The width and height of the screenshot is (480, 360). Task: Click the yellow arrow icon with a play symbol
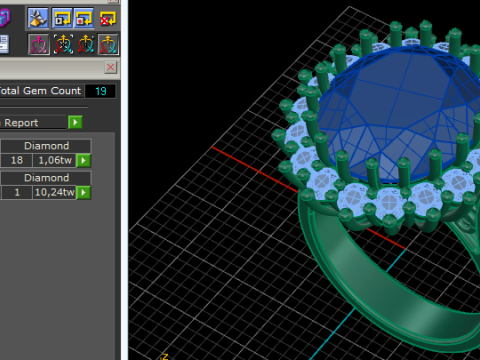coord(62,18)
